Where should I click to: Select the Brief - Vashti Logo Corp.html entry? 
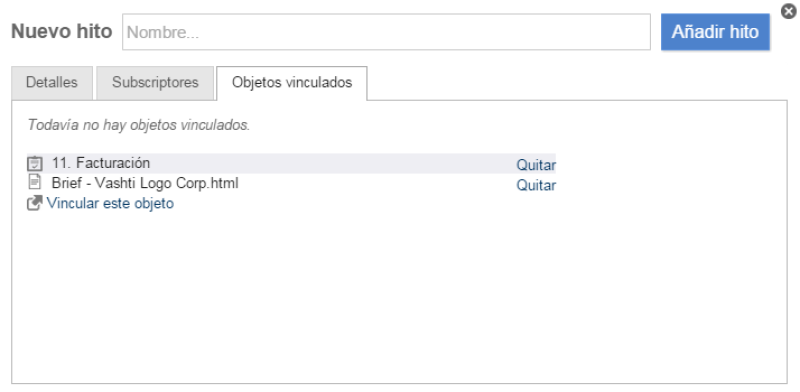145,183
